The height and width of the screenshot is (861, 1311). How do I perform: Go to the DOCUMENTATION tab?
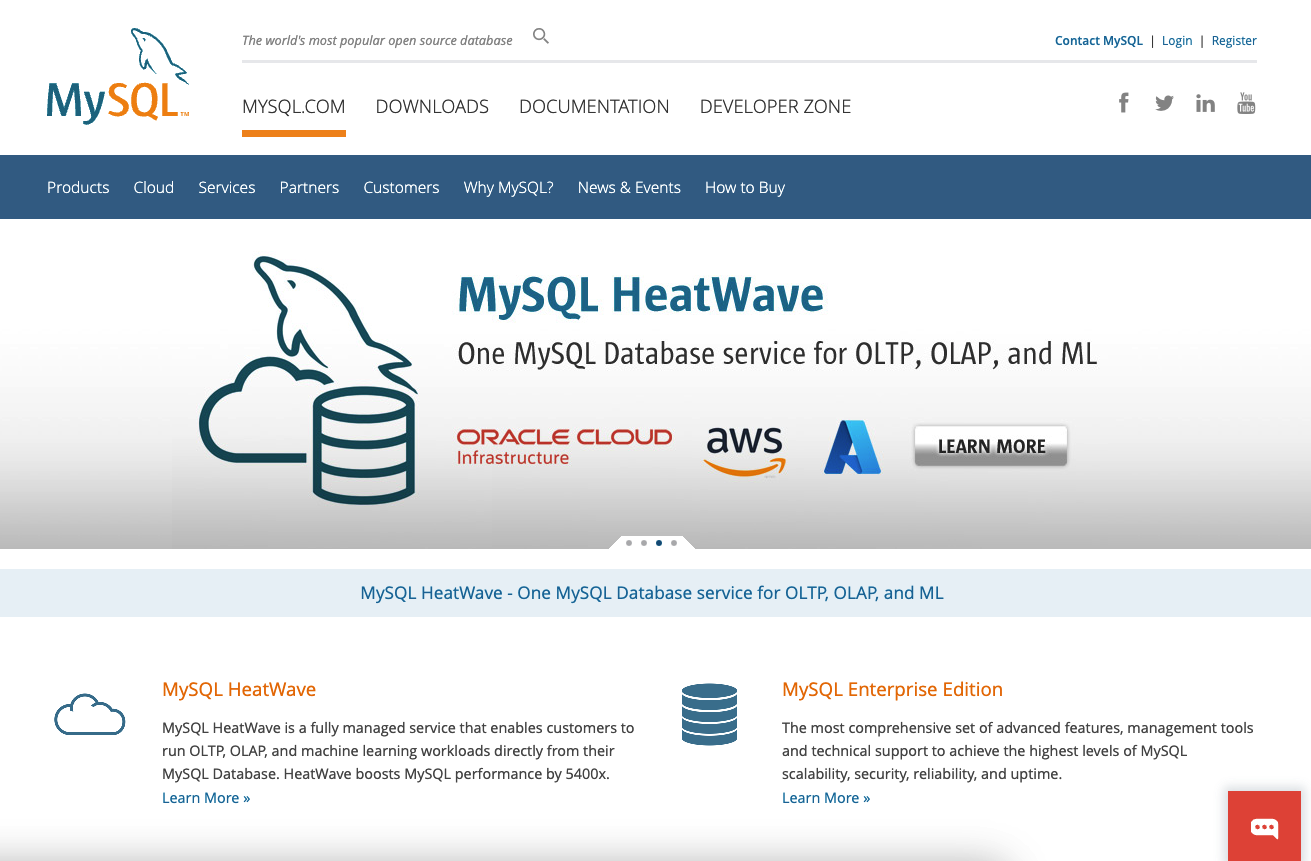(594, 107)
